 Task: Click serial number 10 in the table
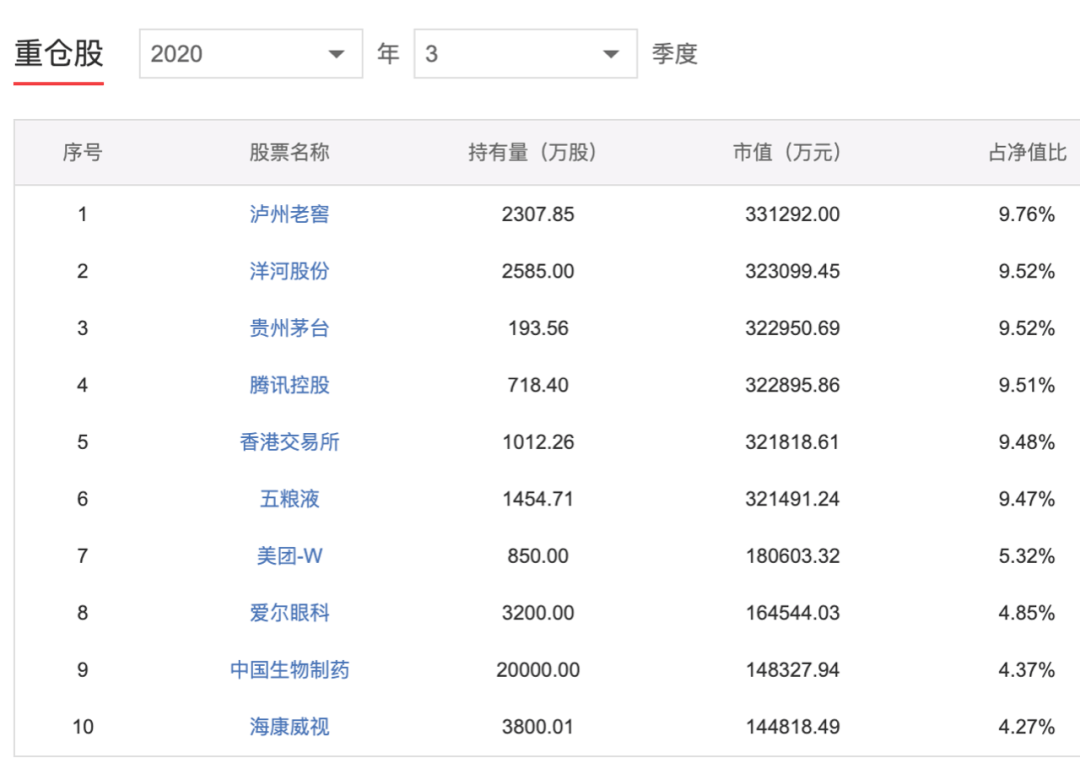pos(83,726)
